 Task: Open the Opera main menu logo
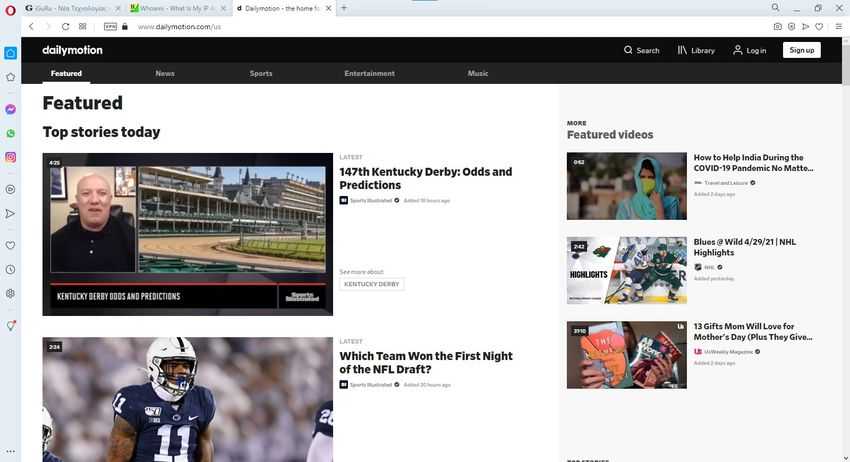[x=10, y=10]
